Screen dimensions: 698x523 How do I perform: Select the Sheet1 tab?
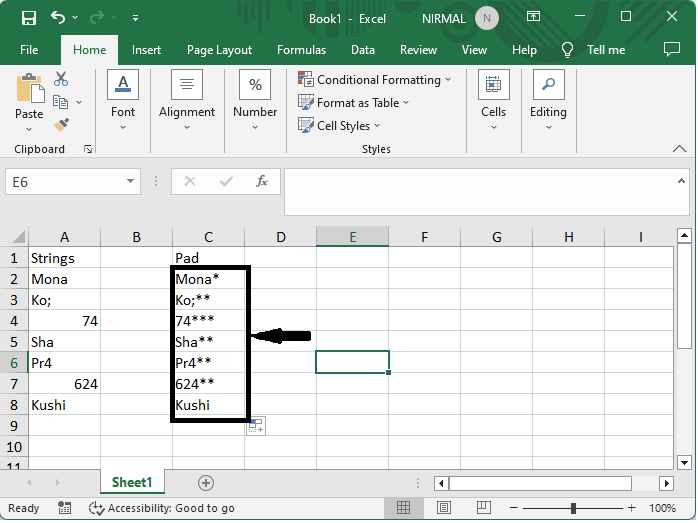tap(132, 483)
